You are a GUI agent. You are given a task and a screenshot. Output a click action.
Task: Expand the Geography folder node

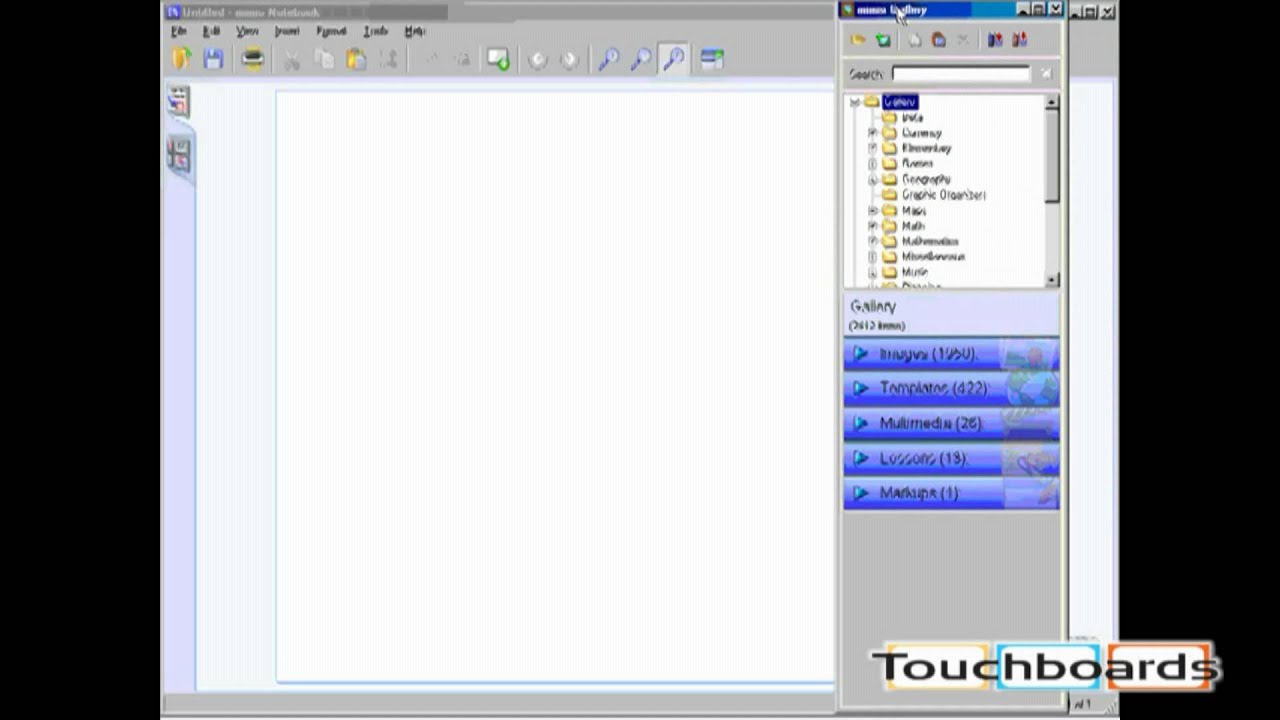(x=872, y=180)
